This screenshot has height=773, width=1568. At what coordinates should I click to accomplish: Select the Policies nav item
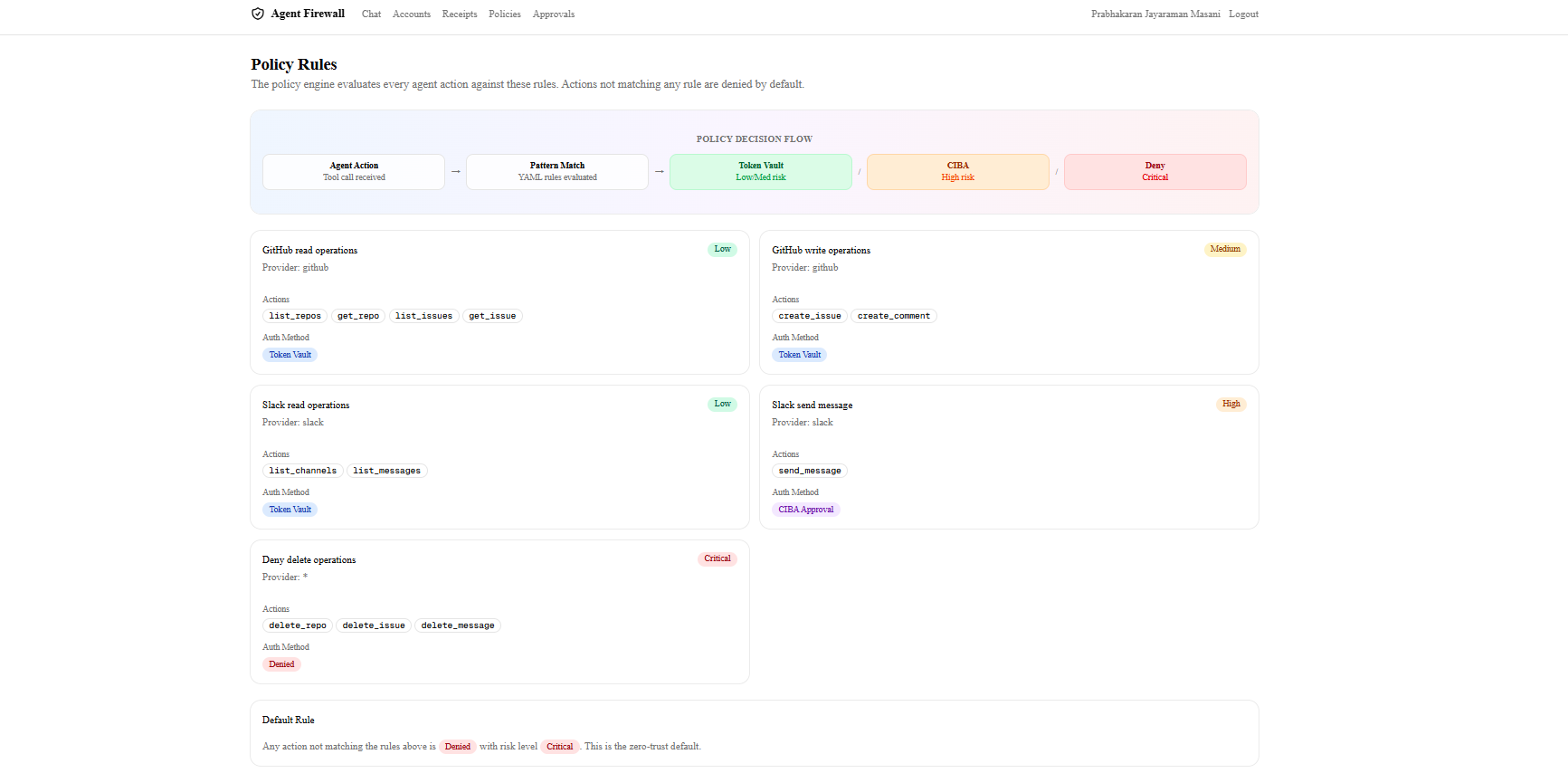tap(505, 14)
